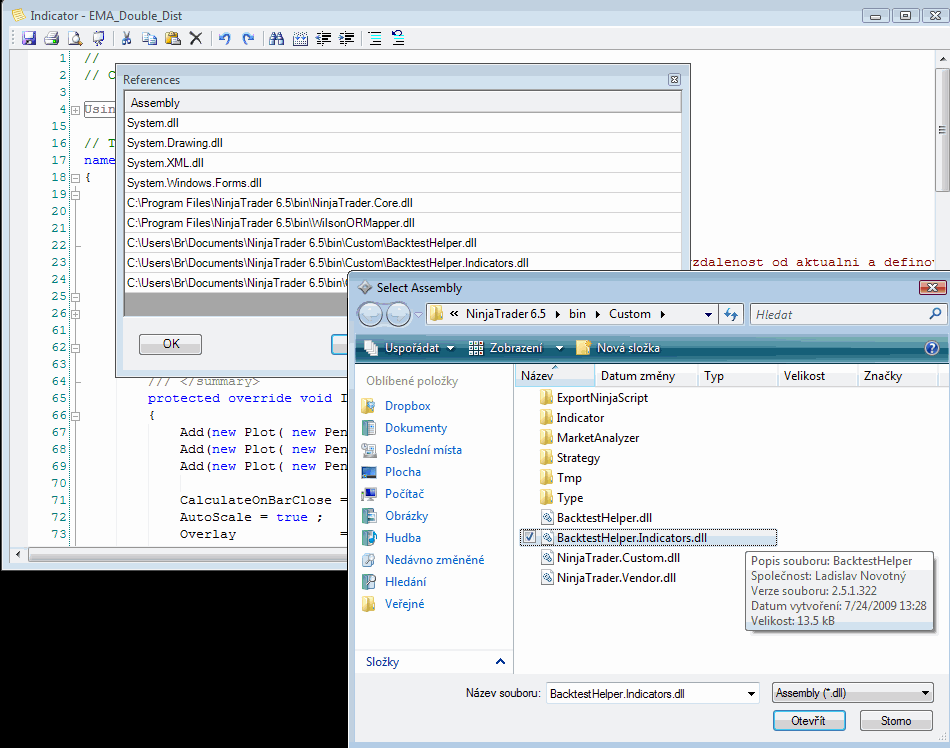
Task: Click the Print icon in editor toolbar
Action: coord(51,38)
